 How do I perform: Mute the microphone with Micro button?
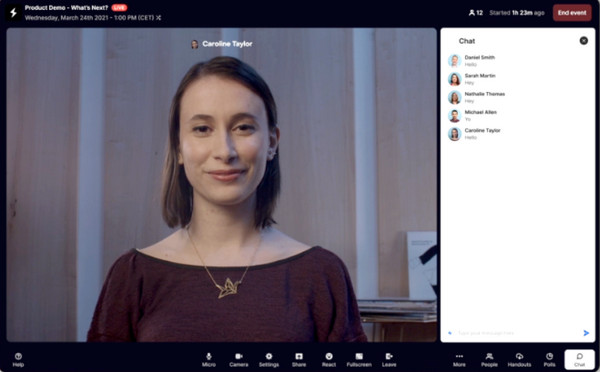209,360
